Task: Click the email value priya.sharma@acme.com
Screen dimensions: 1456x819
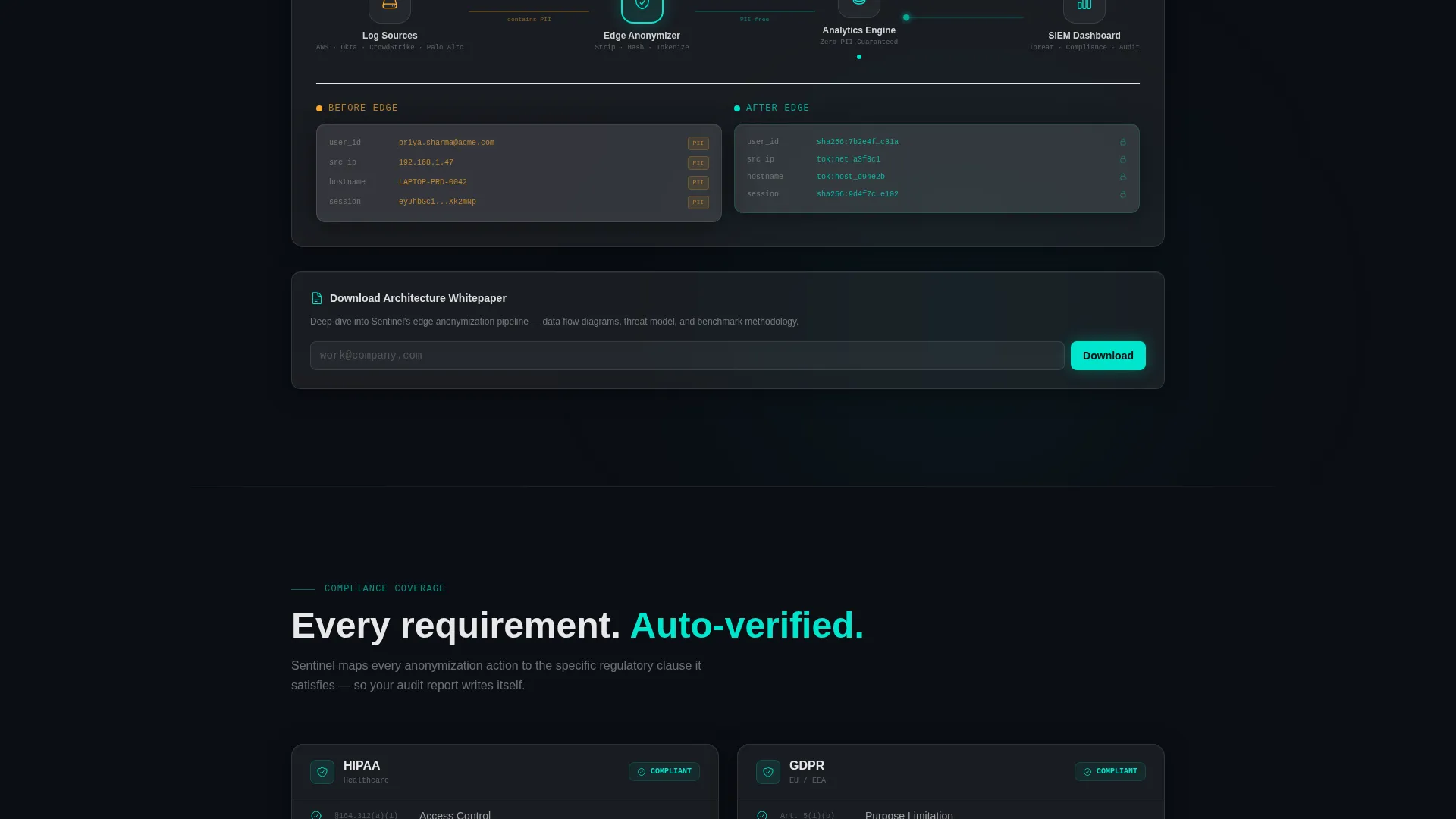Action: coord(447,143)
